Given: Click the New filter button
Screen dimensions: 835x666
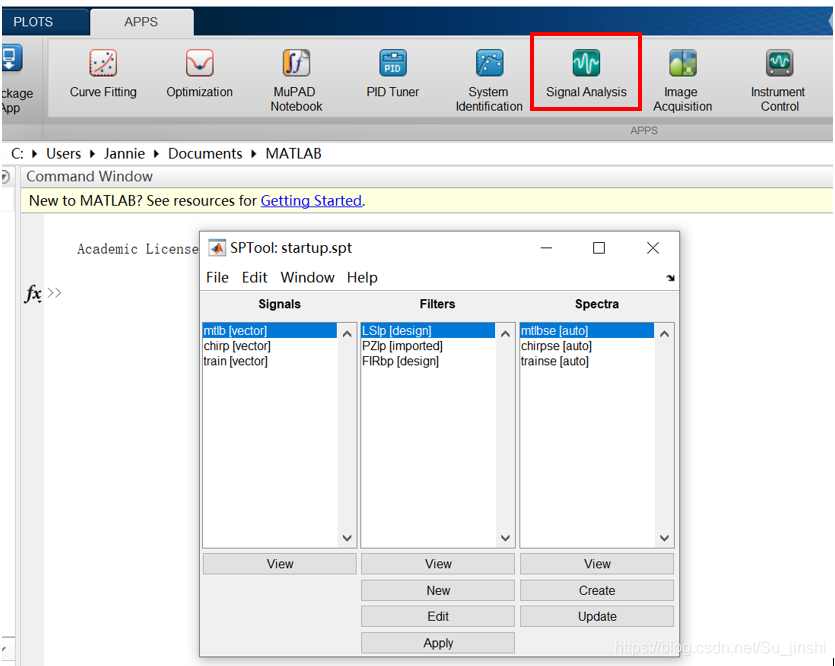Looking at the screenshot, I should pos(438,590).
